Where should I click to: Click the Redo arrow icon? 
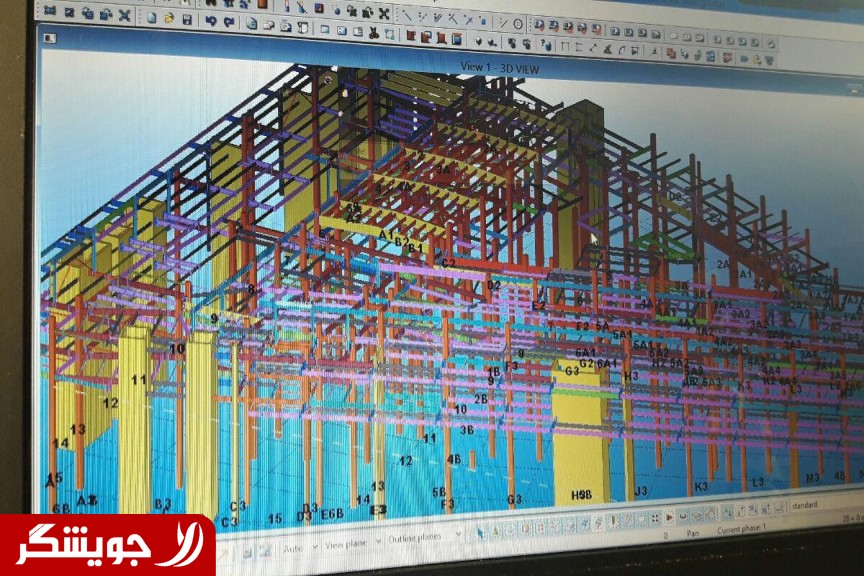(229, 21)
